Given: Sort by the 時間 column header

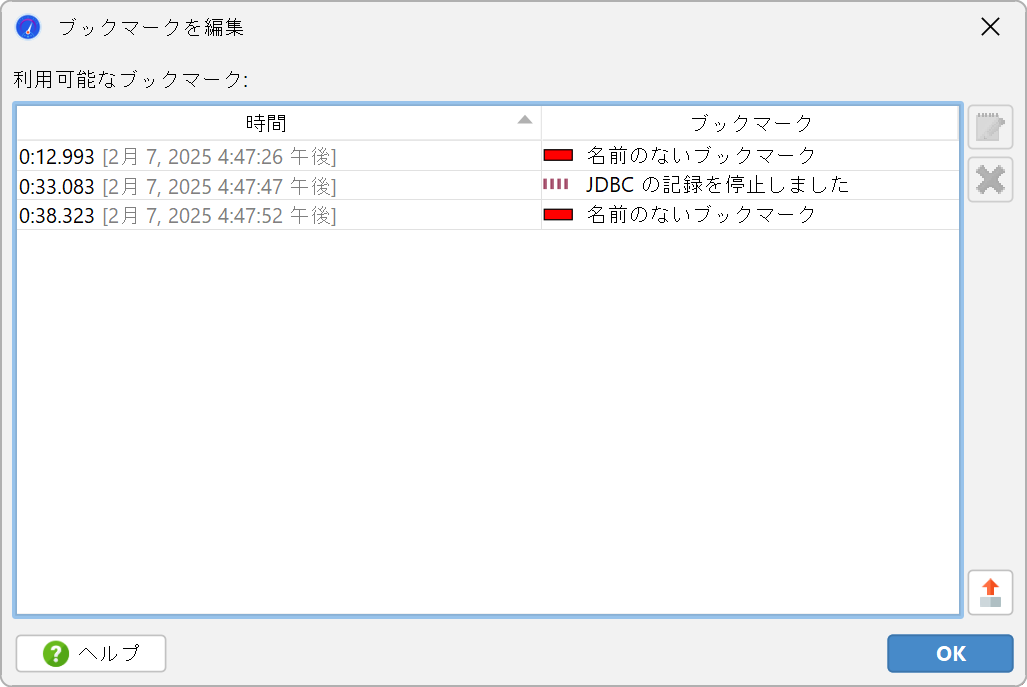Looking at the screenshot, I should pos(279,123).
